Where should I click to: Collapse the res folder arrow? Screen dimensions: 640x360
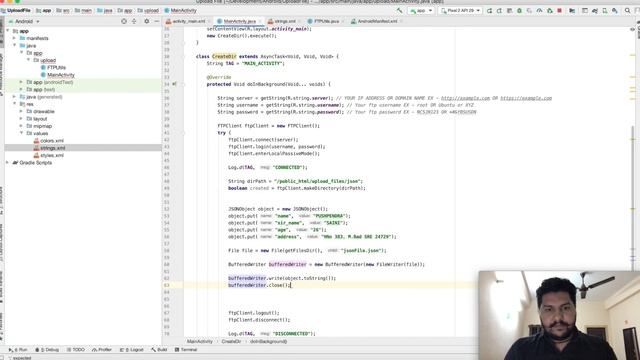(15, 104)
